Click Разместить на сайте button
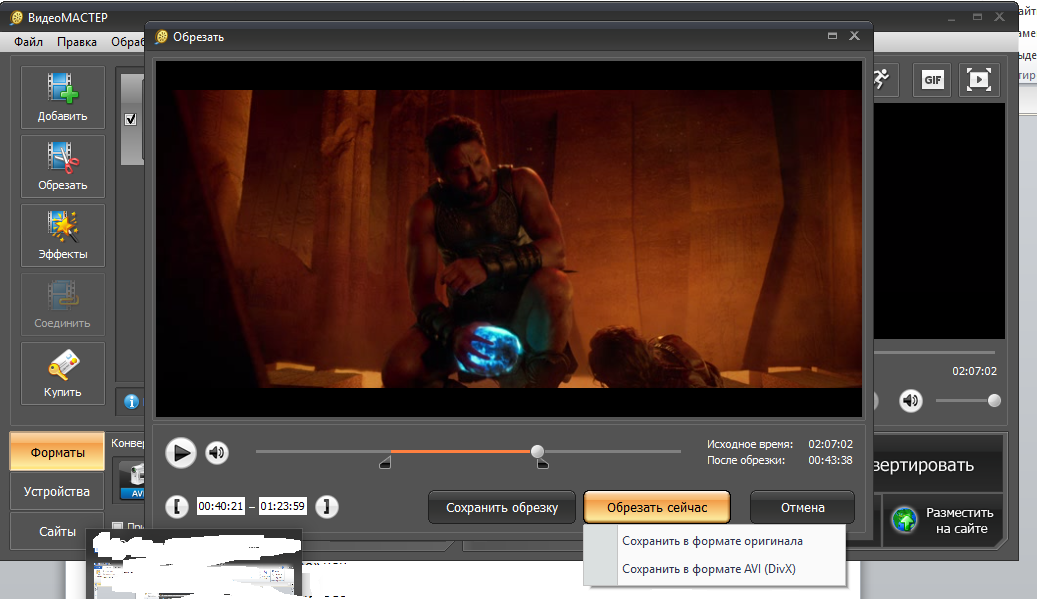Viewport: 1037px width, 599px height. (x=943, y=520)
